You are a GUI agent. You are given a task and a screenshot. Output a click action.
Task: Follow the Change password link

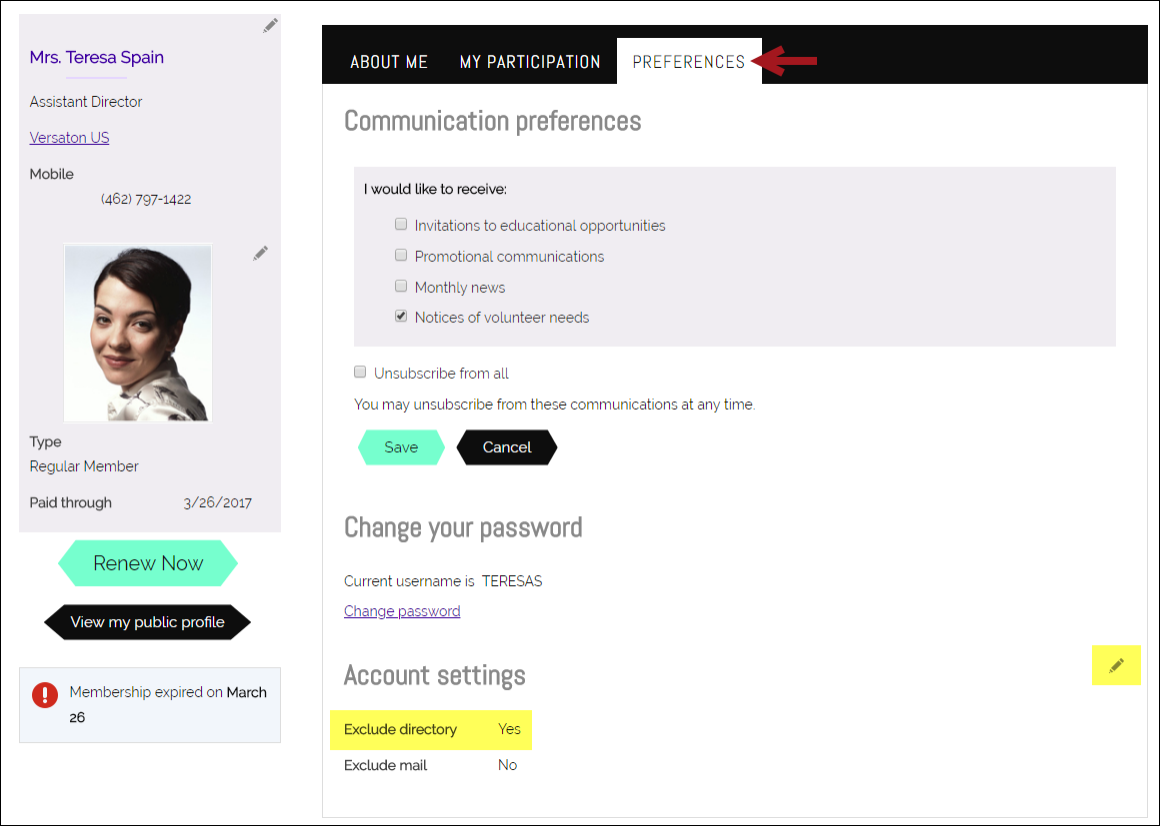(402, 611)
